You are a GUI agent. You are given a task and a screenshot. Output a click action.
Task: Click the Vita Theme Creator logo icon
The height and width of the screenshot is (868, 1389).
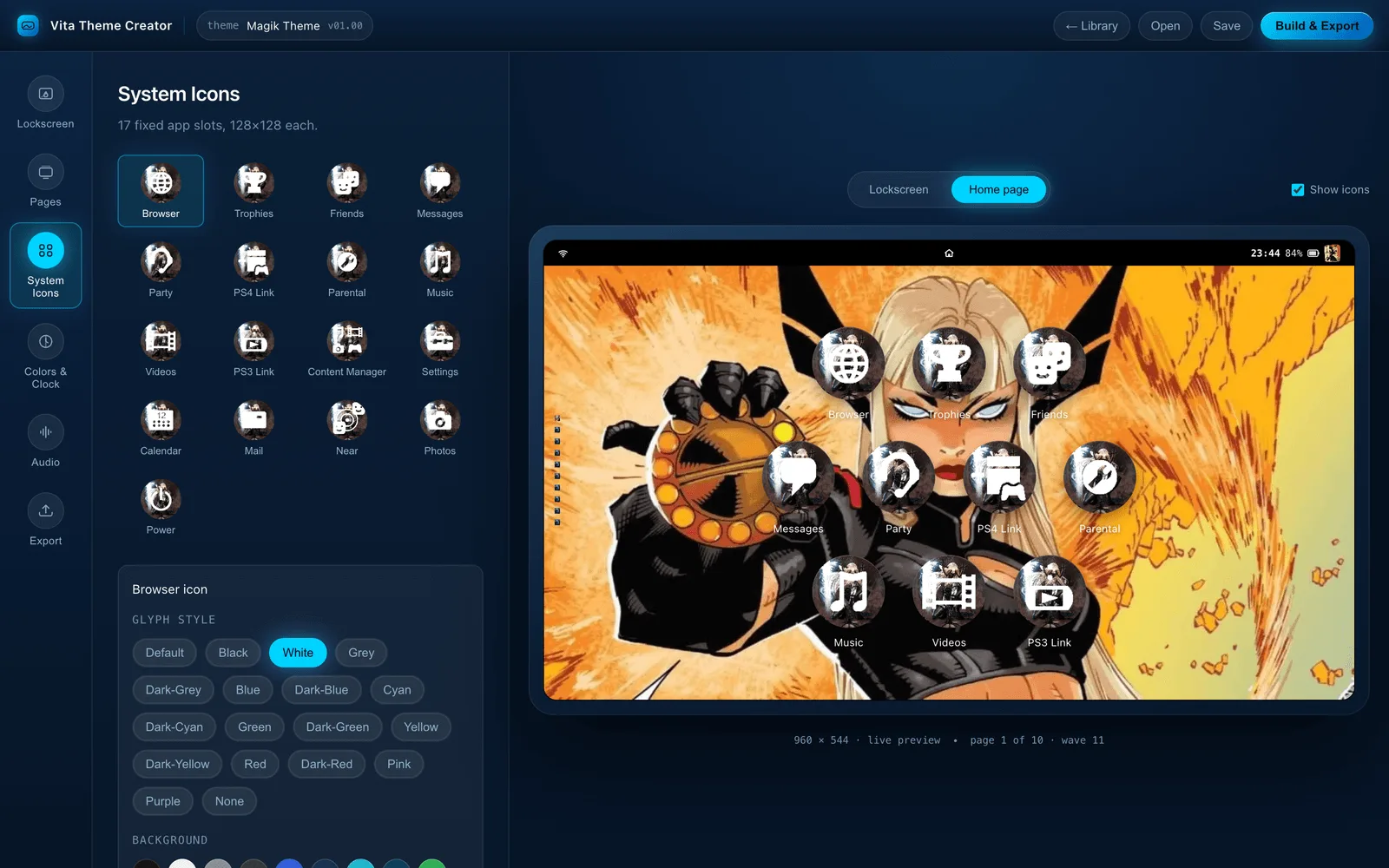click(28, 25)
